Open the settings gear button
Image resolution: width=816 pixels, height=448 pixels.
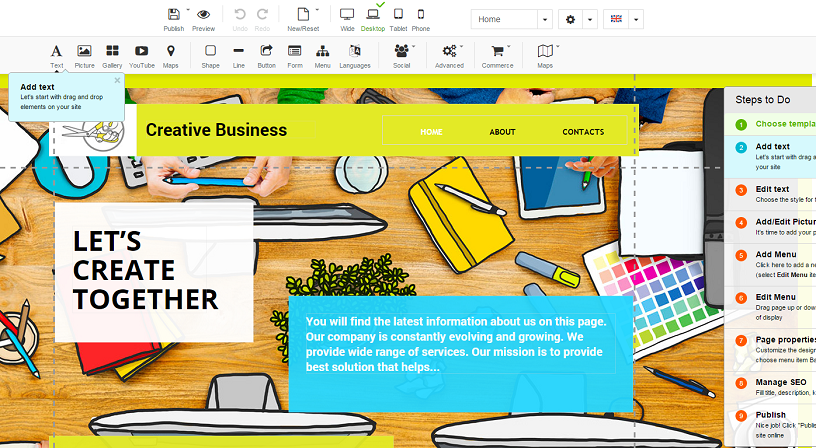point(570,19)
